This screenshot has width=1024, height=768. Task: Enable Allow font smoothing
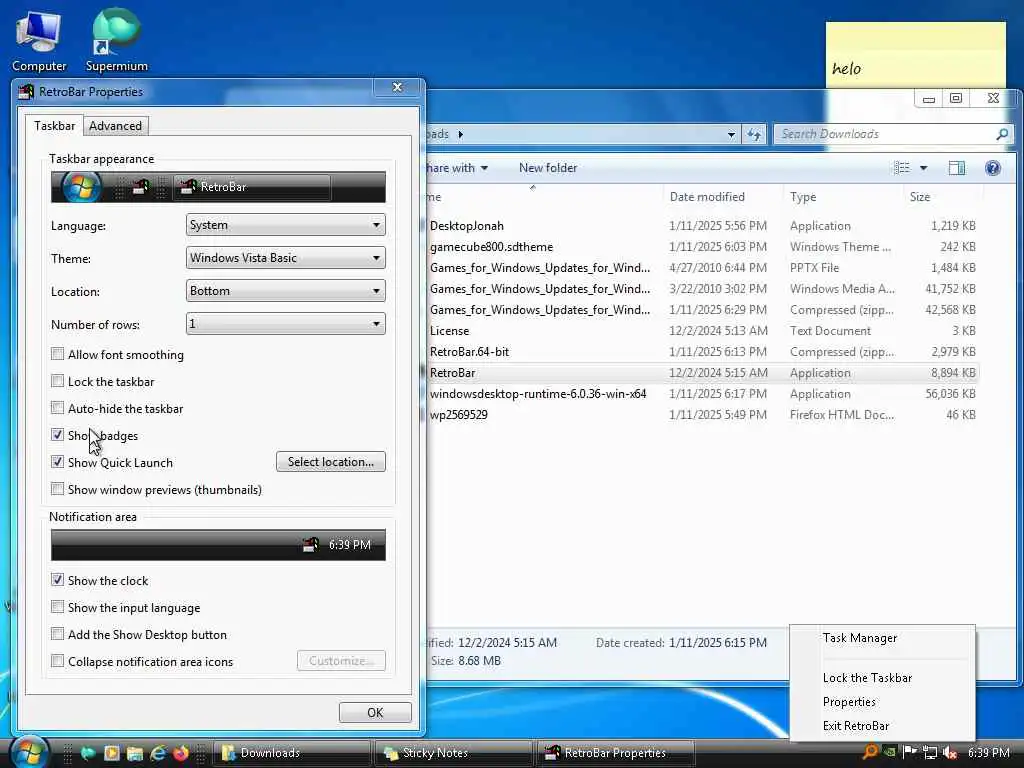[x=57, y=354]
